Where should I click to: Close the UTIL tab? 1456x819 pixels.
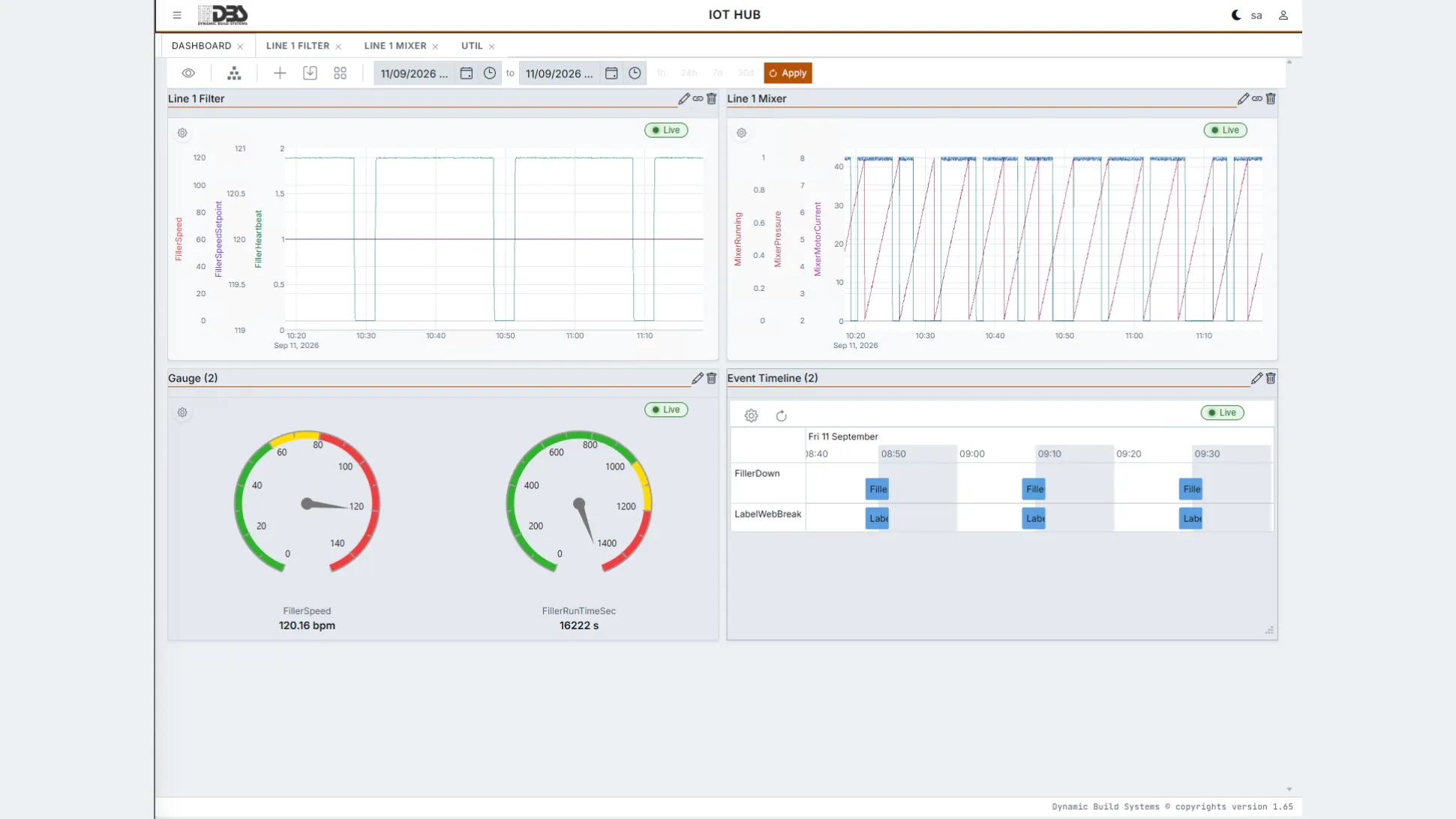tap(492, 46)
